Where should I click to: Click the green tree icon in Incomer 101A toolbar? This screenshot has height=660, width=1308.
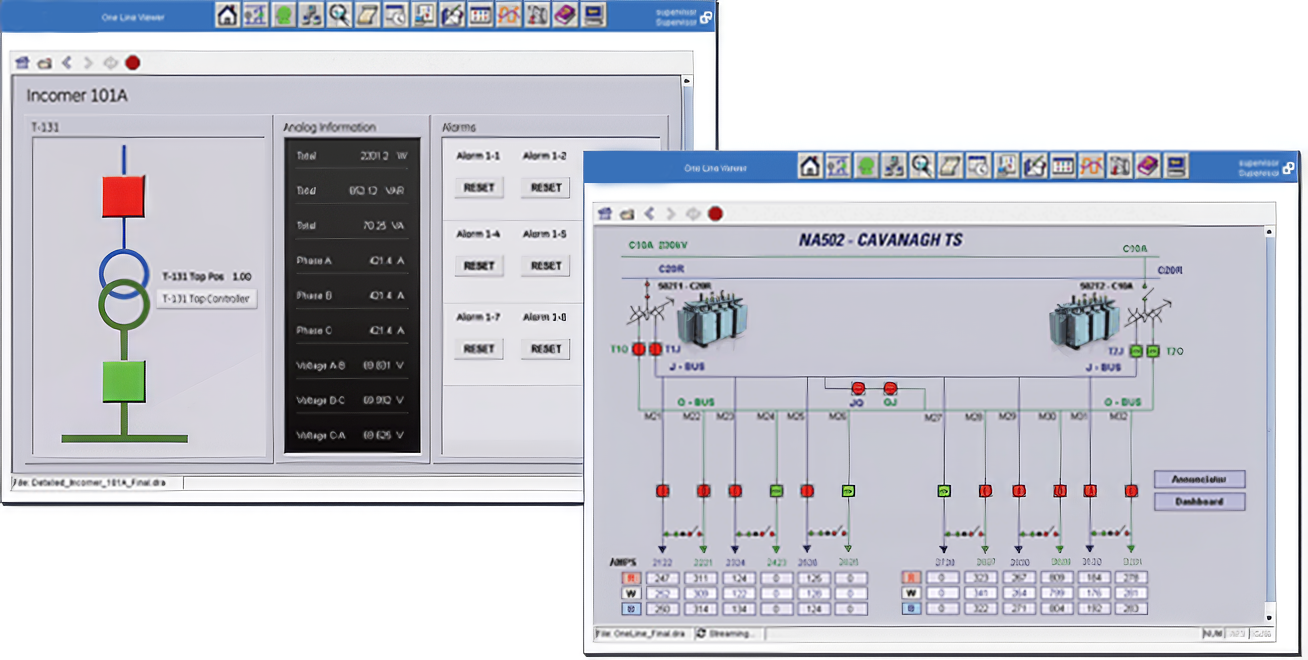tap(283, 15)
